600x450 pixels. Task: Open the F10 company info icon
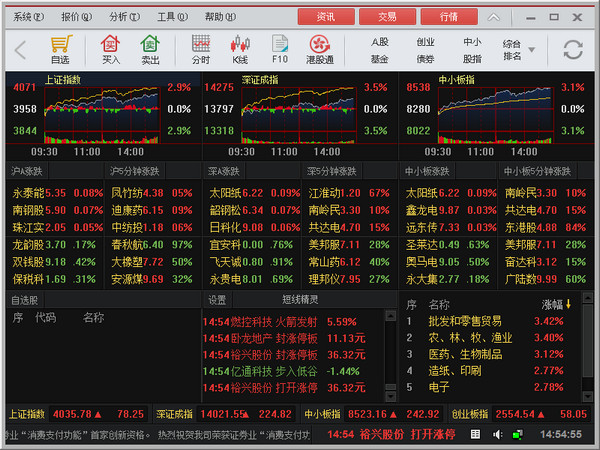pos(280,49)
